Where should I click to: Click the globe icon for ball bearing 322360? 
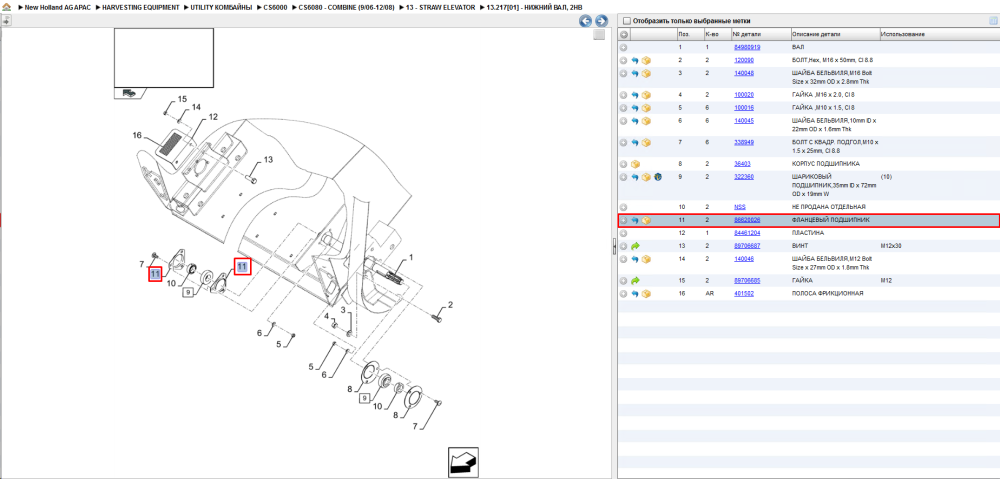point(658,177)
